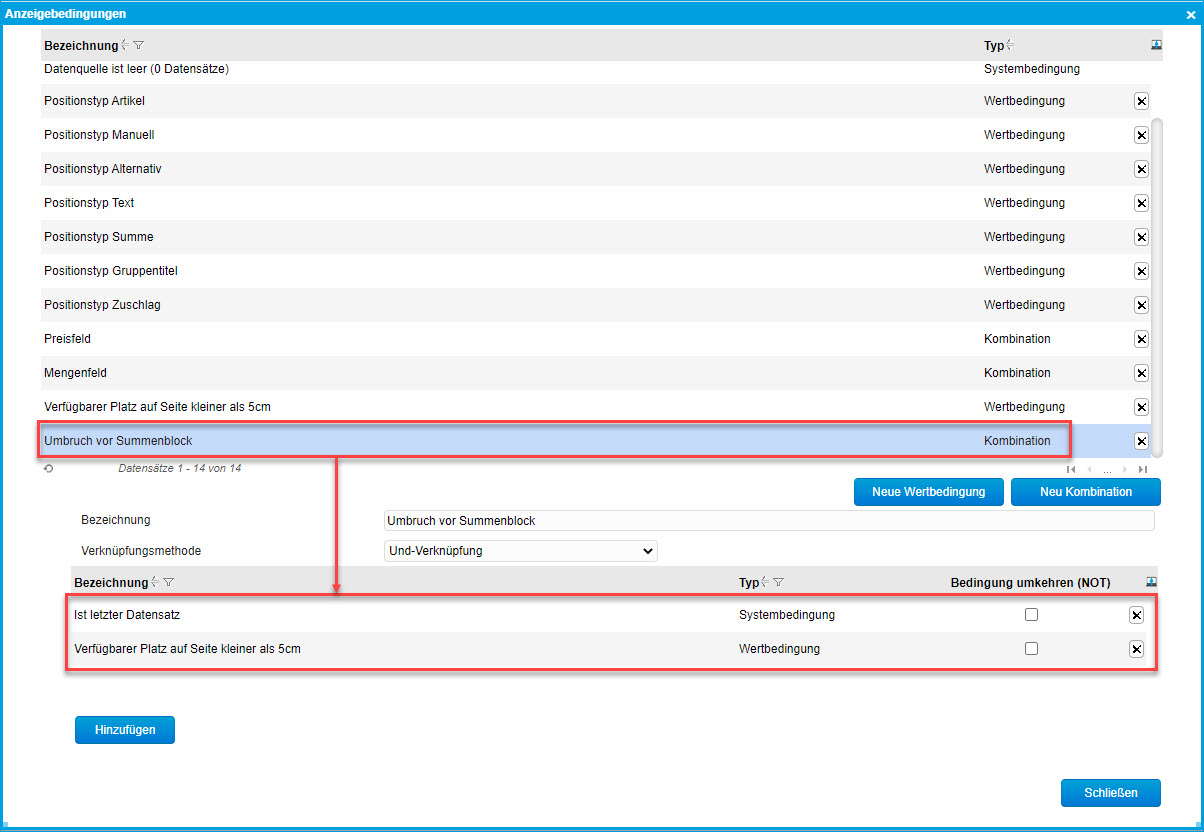Delete the Umbruch vor Summenblock entry
The width and height of the screenshot is (1204, 832).
tap(1141, 441)
